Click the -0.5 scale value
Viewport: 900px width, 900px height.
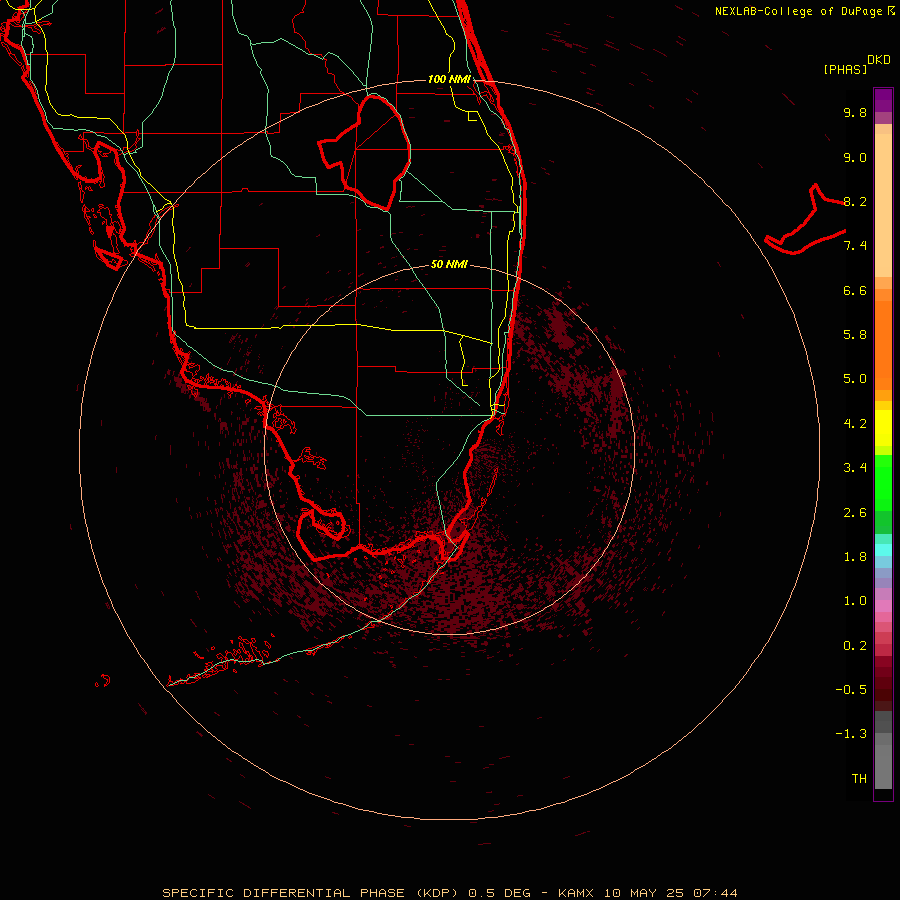point(851,690)
